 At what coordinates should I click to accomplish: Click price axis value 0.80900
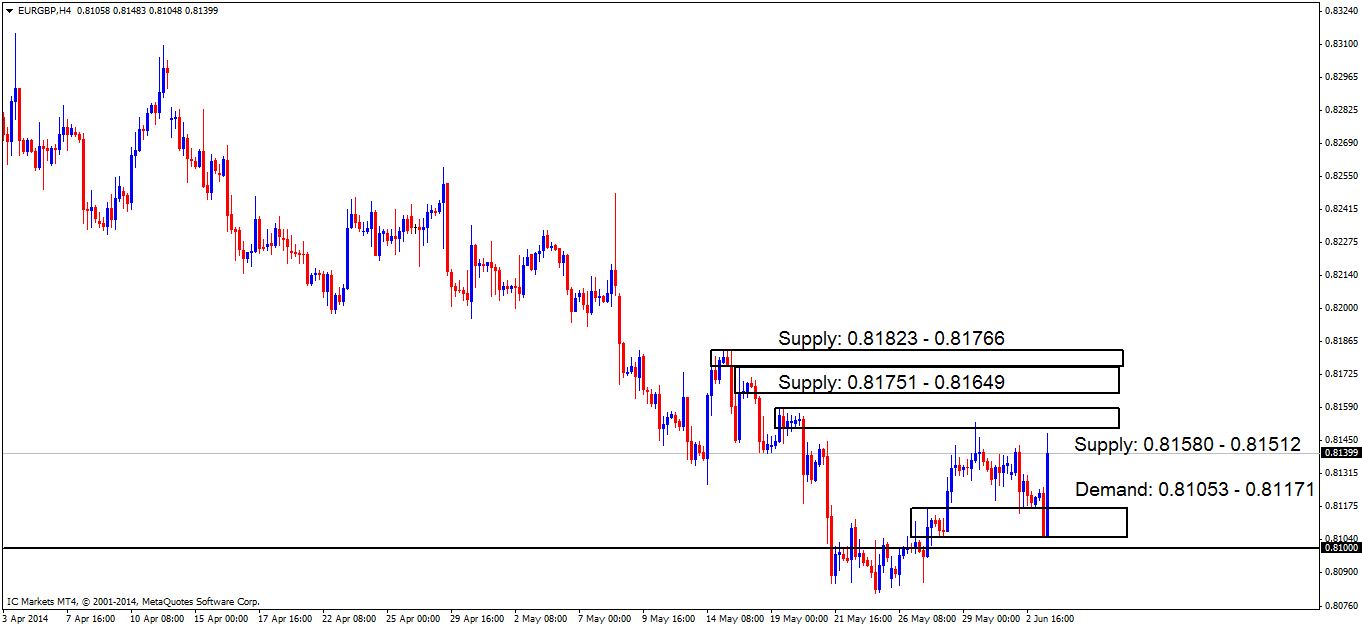coord(1340,572)
